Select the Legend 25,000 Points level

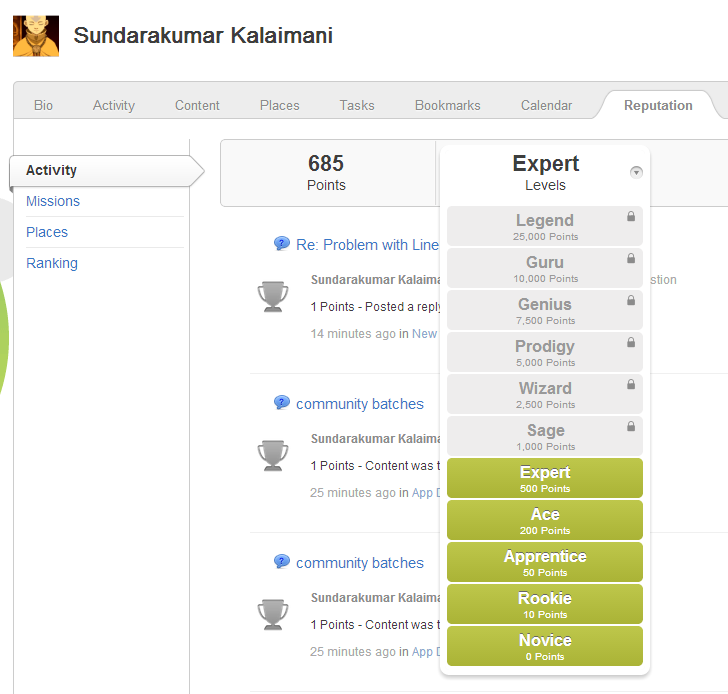pos(545,226)
